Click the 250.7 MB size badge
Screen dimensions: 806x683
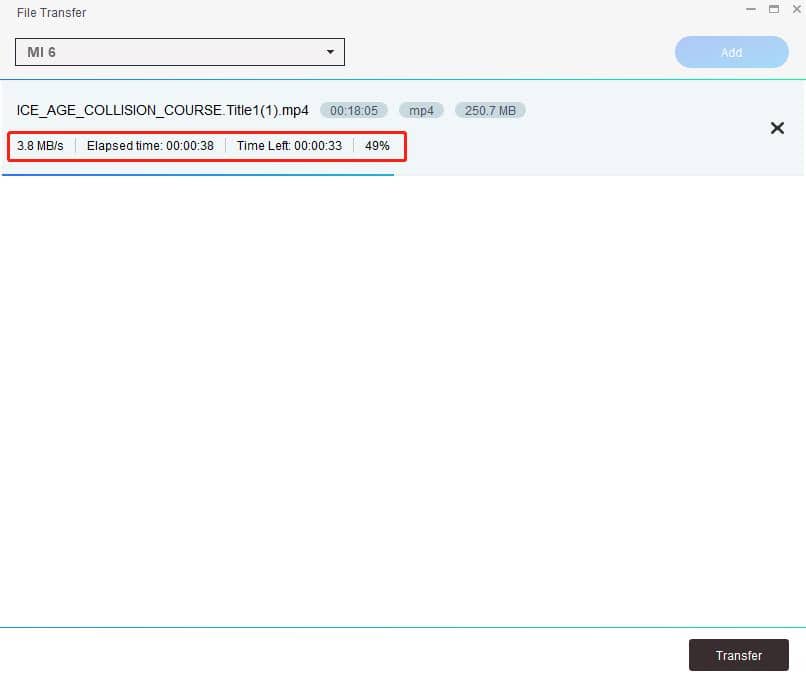click(x=490, y=110)
